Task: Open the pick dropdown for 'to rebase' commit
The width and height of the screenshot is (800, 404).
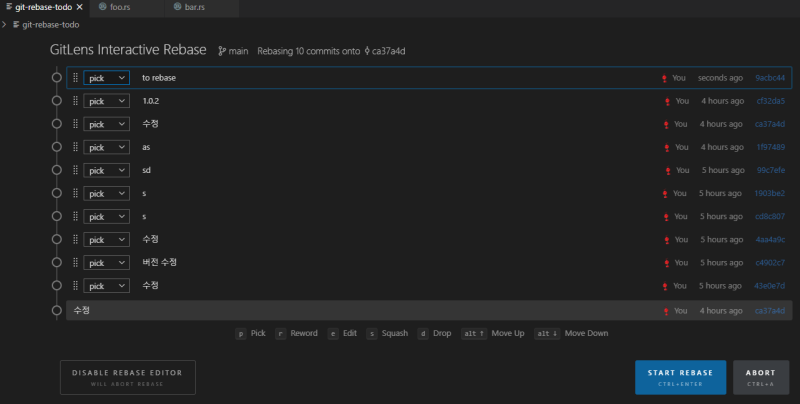Action: (x=106, y=78)
